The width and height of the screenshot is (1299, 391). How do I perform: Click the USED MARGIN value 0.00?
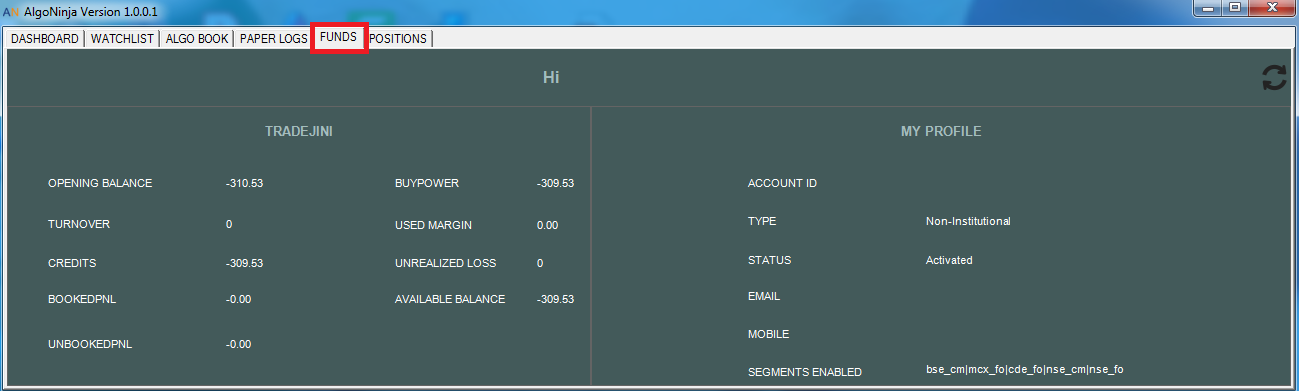(547, 225)
